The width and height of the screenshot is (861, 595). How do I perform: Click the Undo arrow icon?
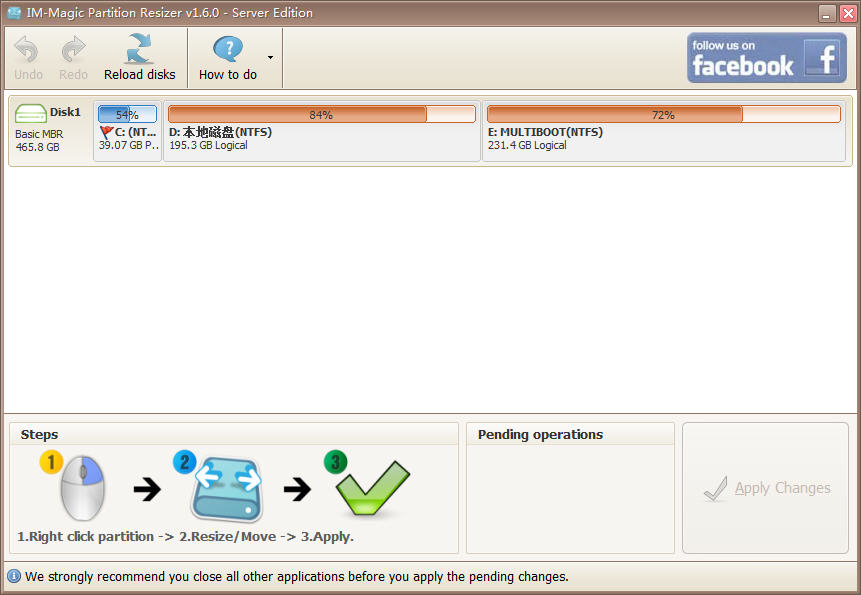pos(26,49)
